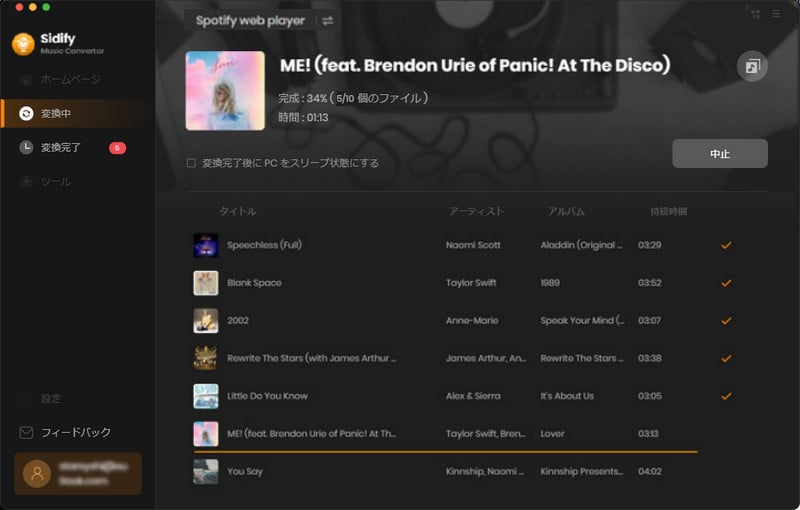Select the 2002 track title
The image size is (800, 510).
tap(238, 321)
